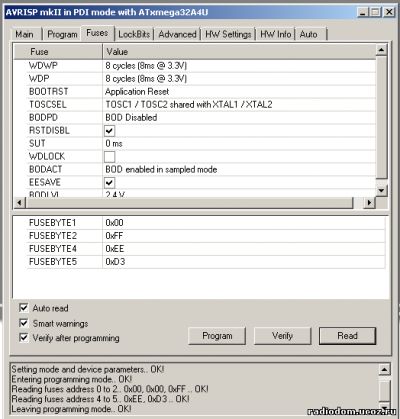This screenshot has height=419, width=400.
Task: Click log line 'Entering programming mode.. OK!'
Action: tap(72, 379)
